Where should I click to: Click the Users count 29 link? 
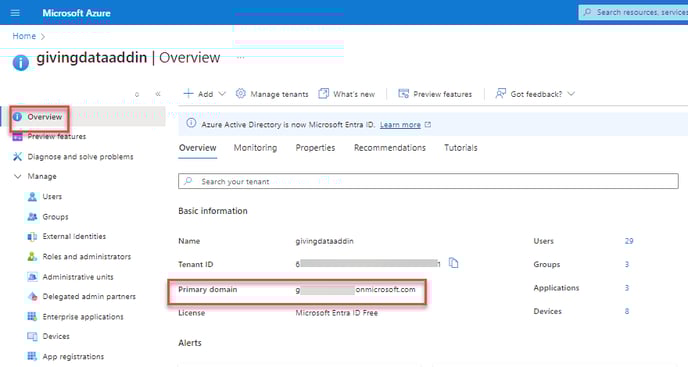[x=629, y=241]
